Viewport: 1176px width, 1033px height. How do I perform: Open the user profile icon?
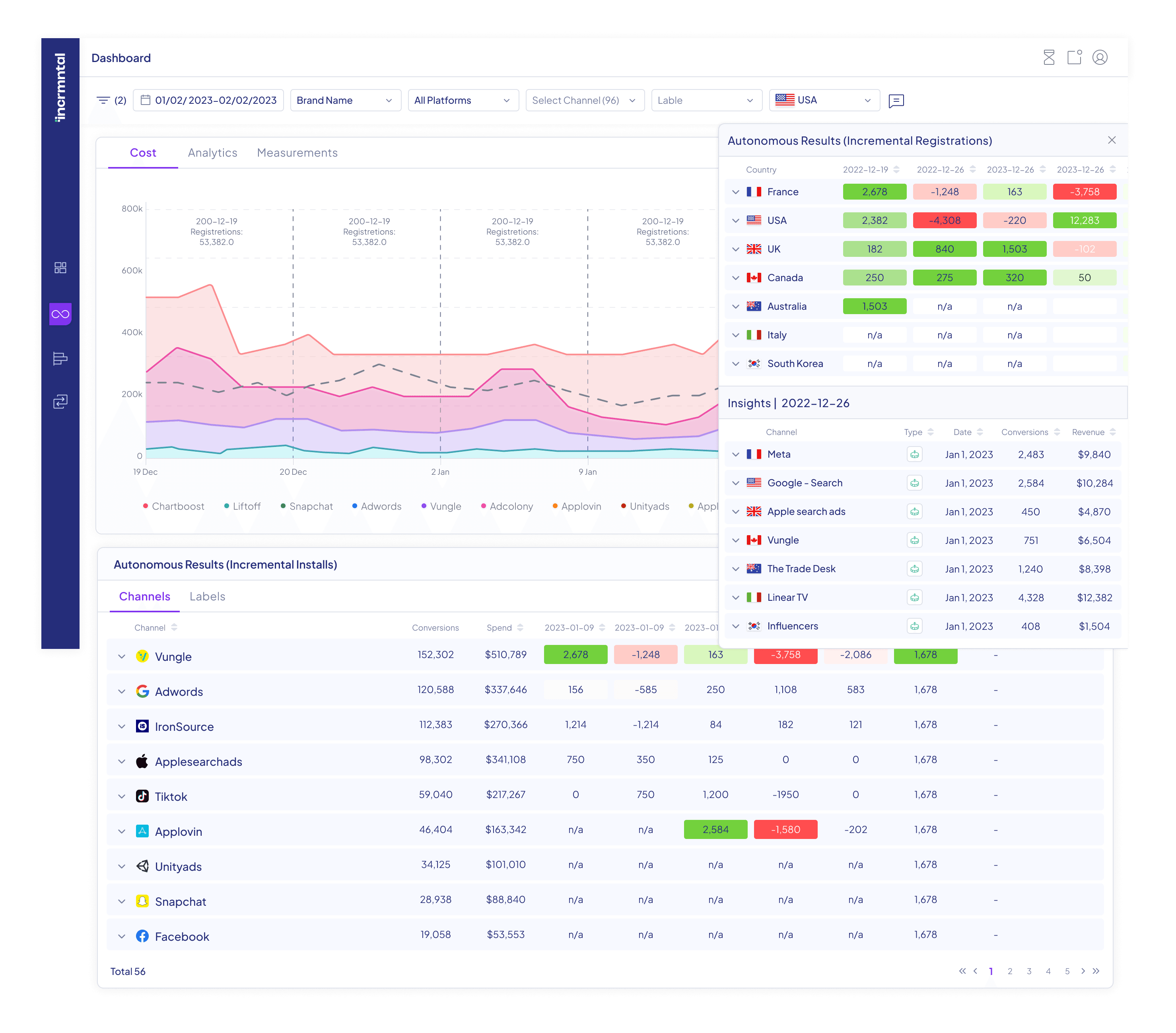[x=1100, y=58]
